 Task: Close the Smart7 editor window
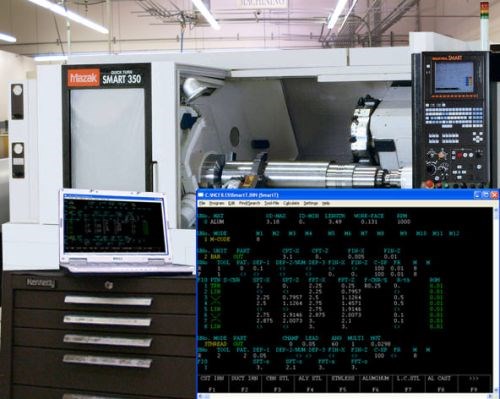[x=494, y=195]
